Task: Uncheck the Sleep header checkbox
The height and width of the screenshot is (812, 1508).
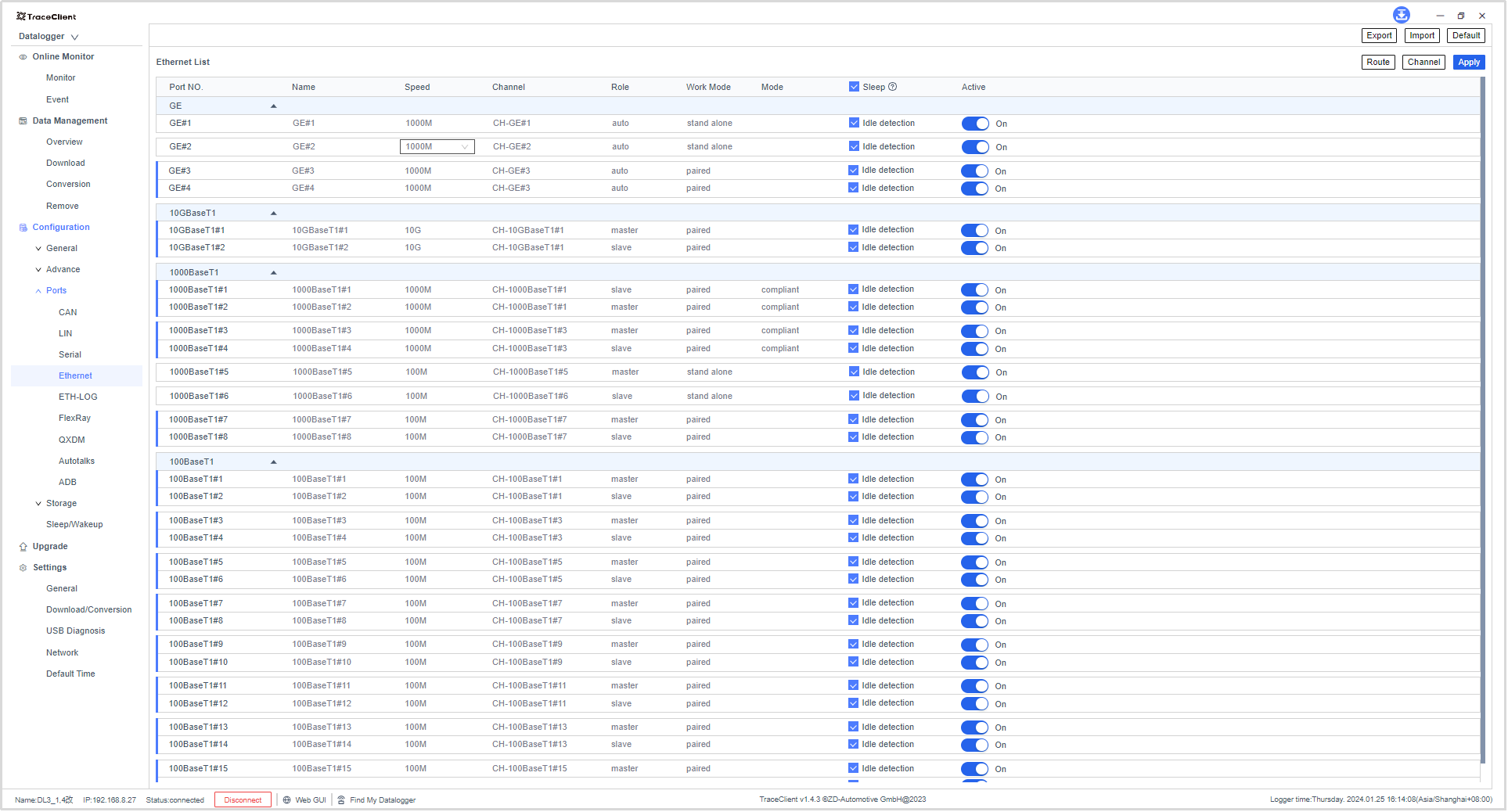Action: coord(854,87)
